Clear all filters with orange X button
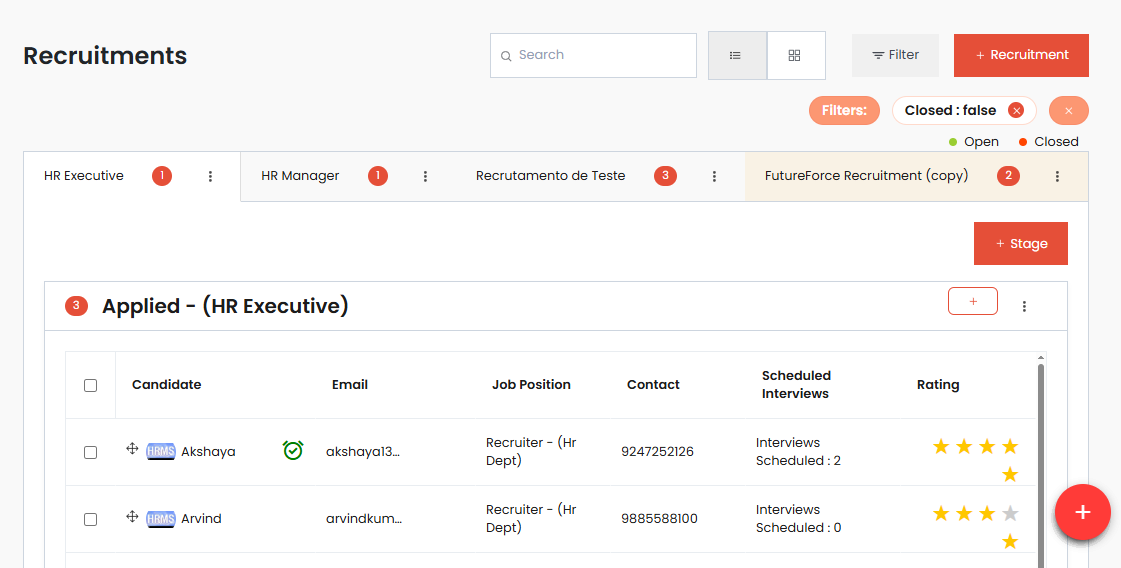This screenshot has width=1121, height=568. [x=1068, y=111]
